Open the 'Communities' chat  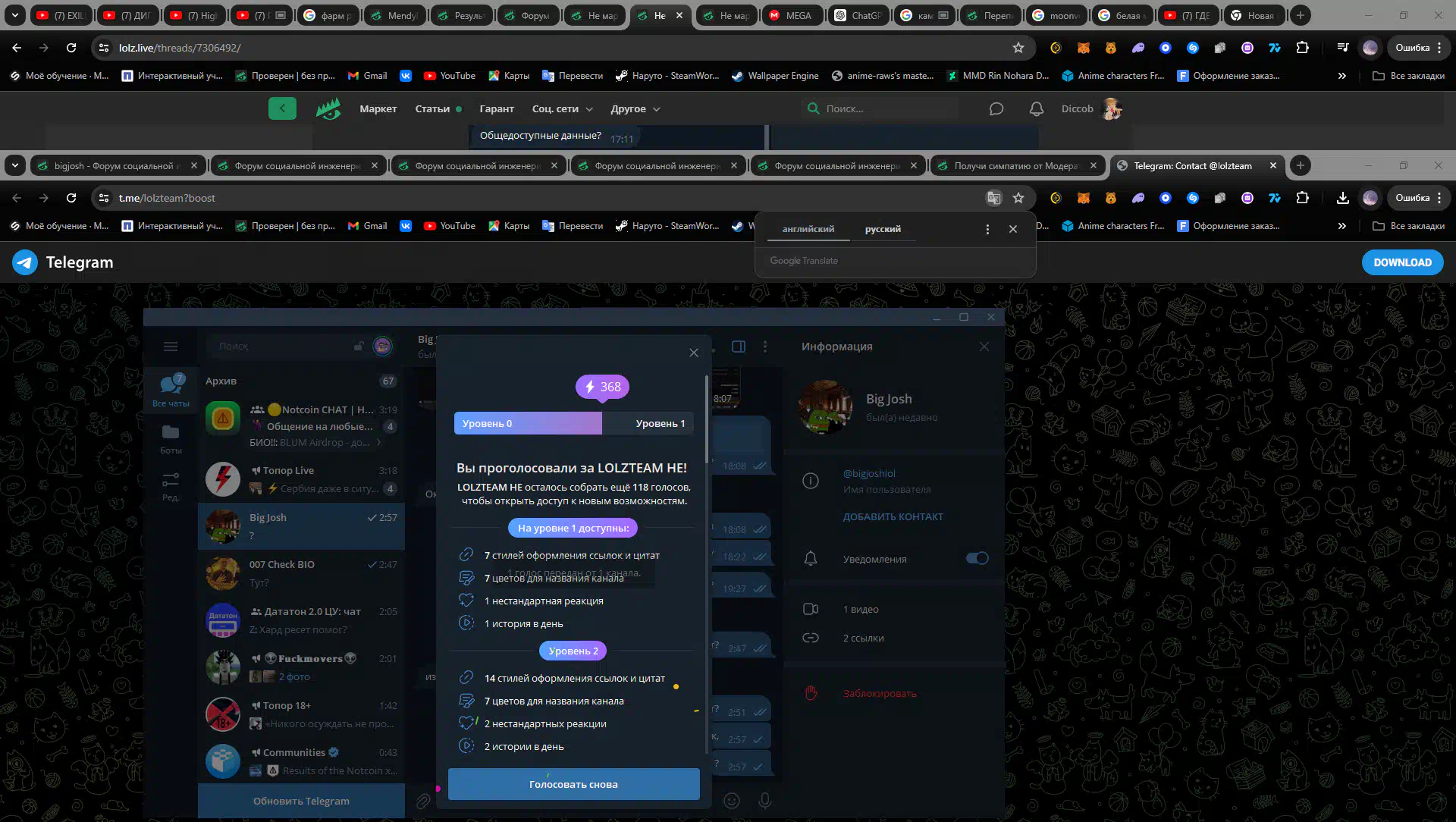click(301, 761)
